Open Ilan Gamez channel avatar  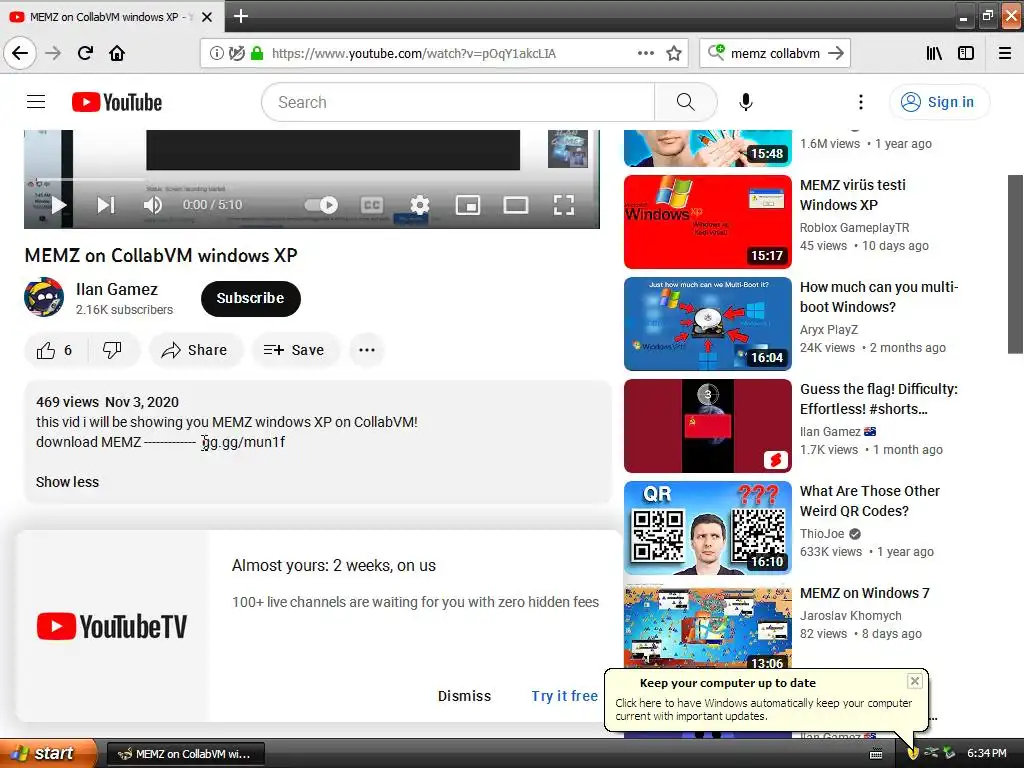coord(44,297)
